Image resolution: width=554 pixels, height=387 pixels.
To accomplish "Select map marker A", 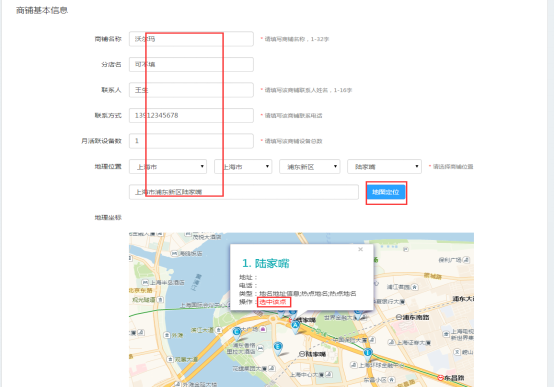I will point(295,327).
